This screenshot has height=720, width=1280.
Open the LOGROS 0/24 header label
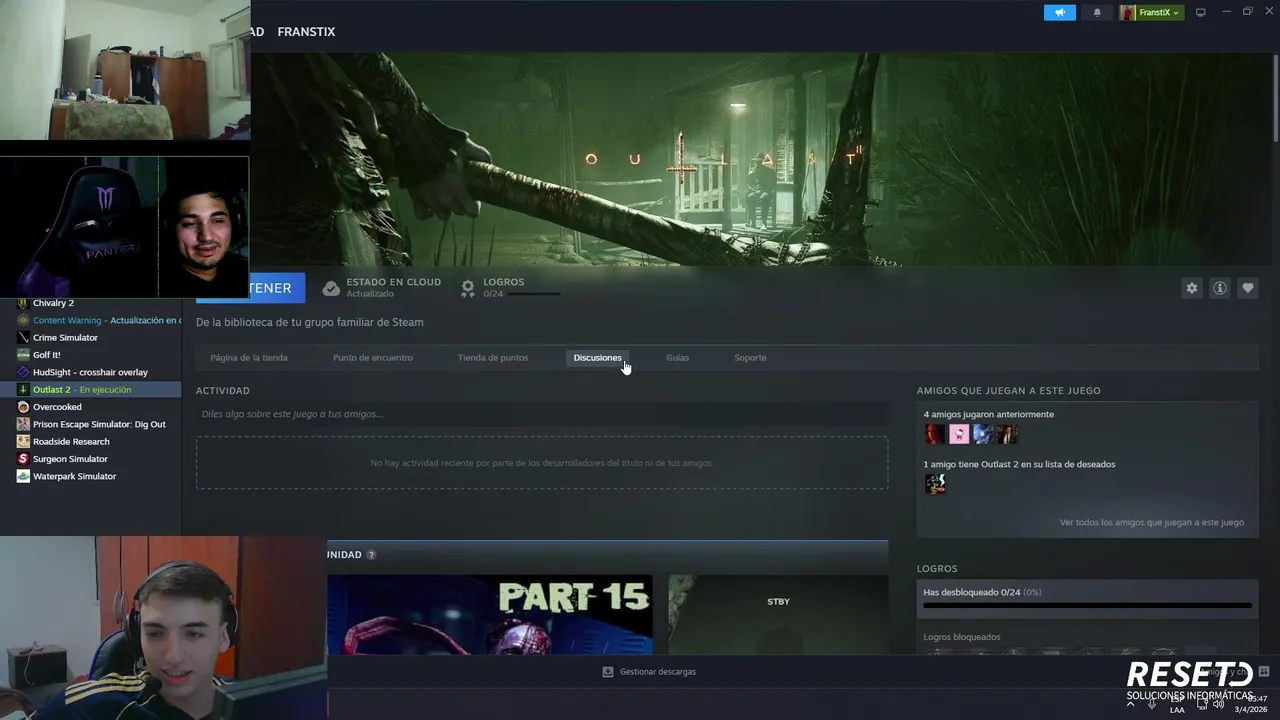503,282
